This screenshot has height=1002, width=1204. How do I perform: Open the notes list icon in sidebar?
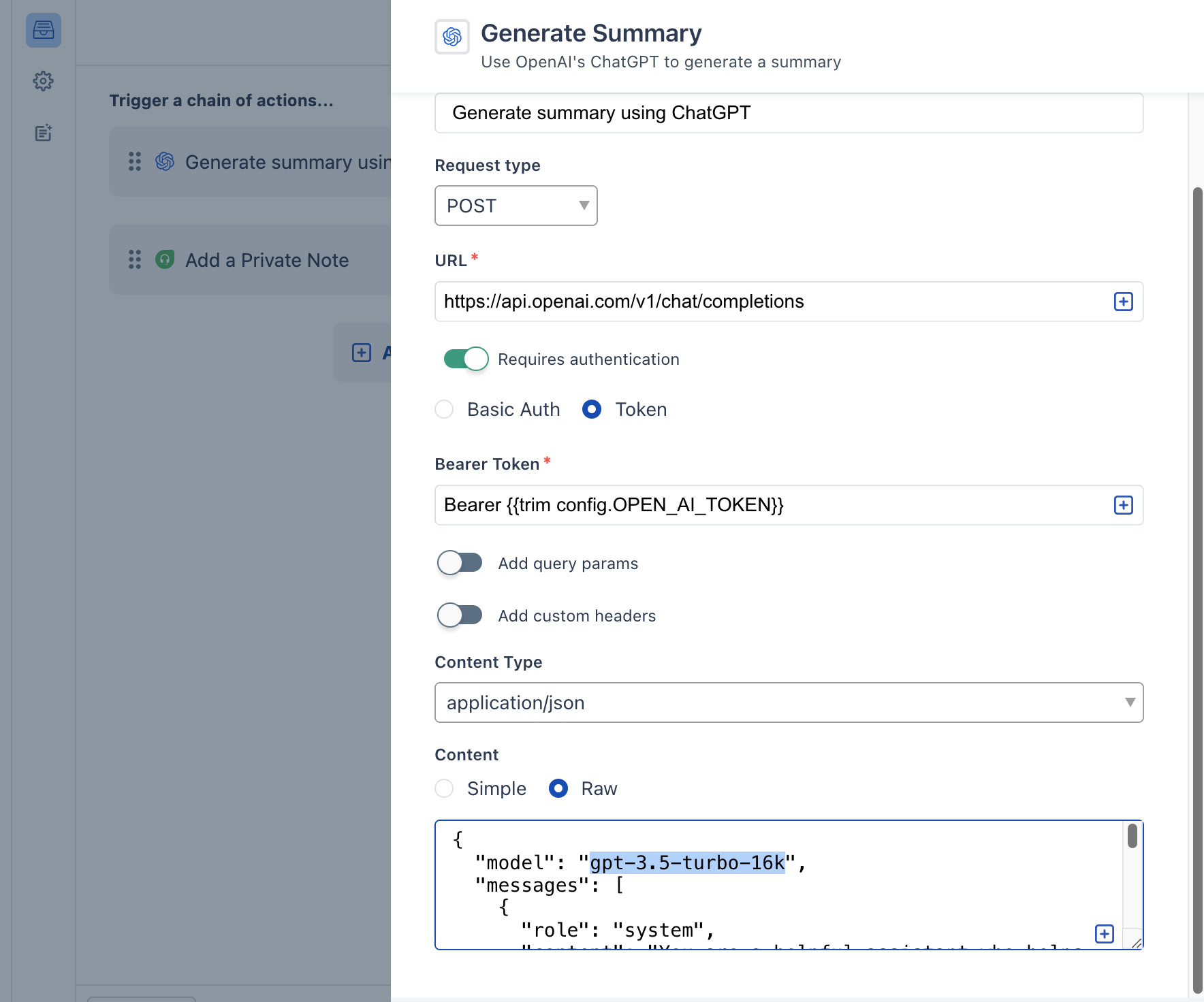coord(44,133)
